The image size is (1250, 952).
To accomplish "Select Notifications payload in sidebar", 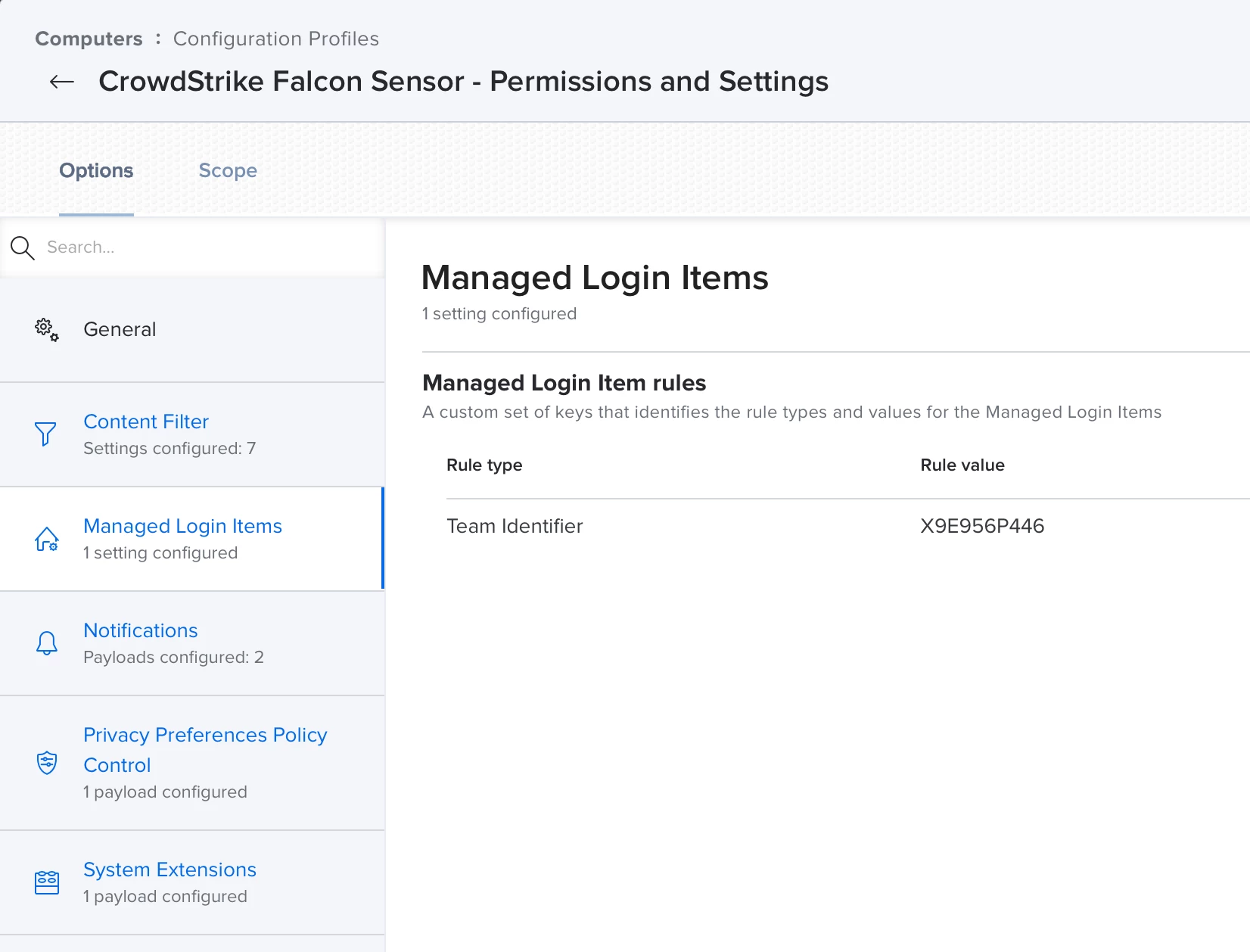I will click(x=141, y=630).
